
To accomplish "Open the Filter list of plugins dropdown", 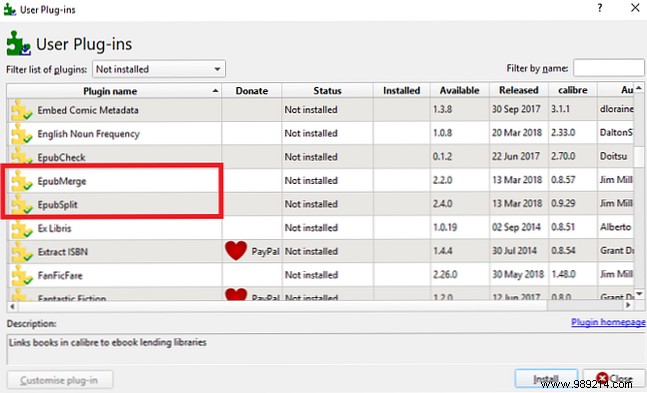I will click(159, 69).
